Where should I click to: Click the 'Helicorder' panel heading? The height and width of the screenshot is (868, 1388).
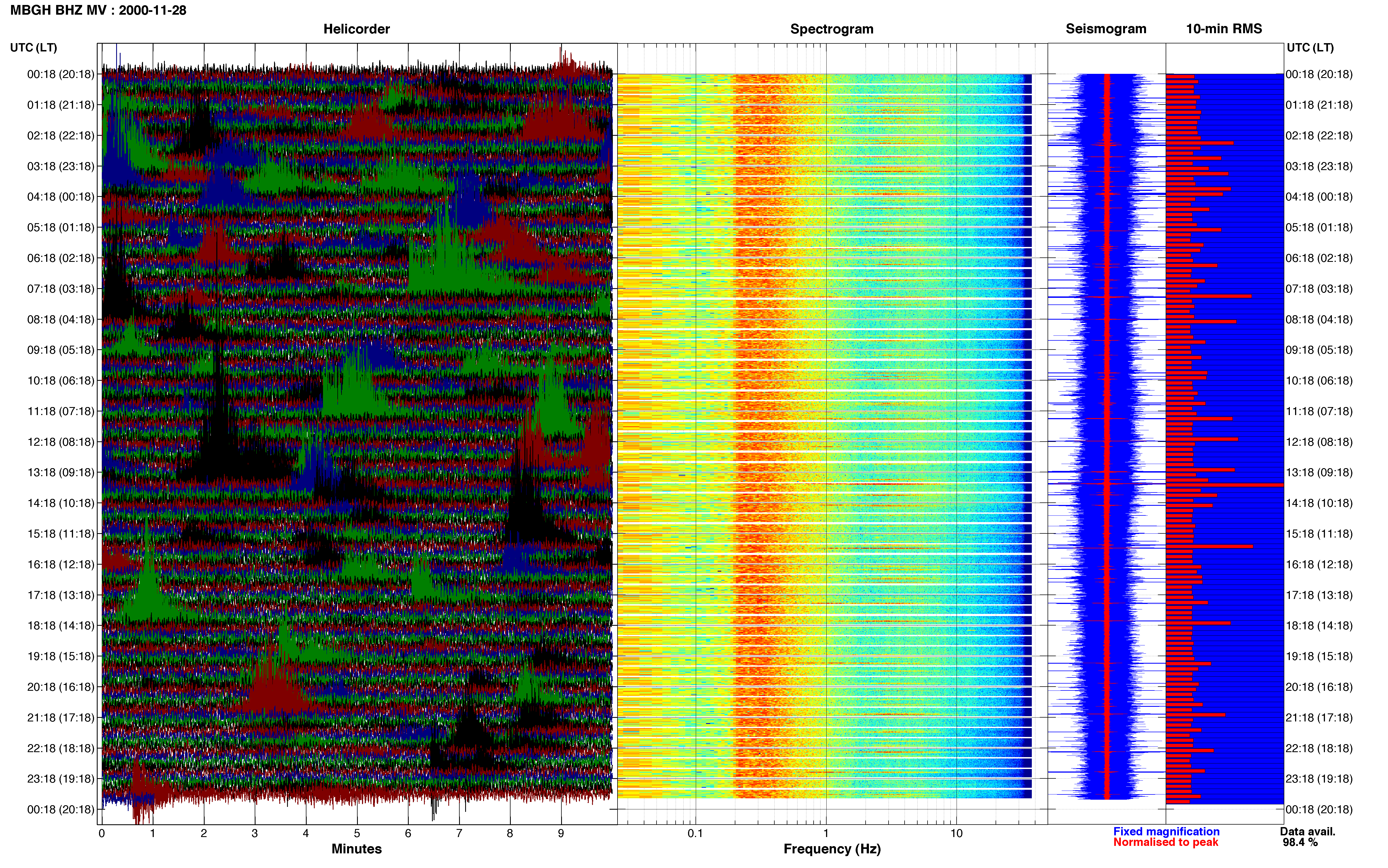click(356, 29)
